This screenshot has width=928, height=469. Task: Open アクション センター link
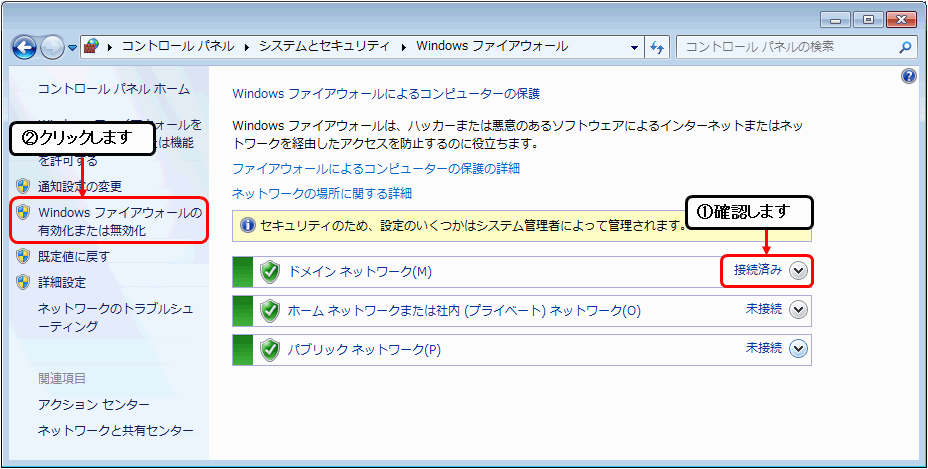(94, 405)
